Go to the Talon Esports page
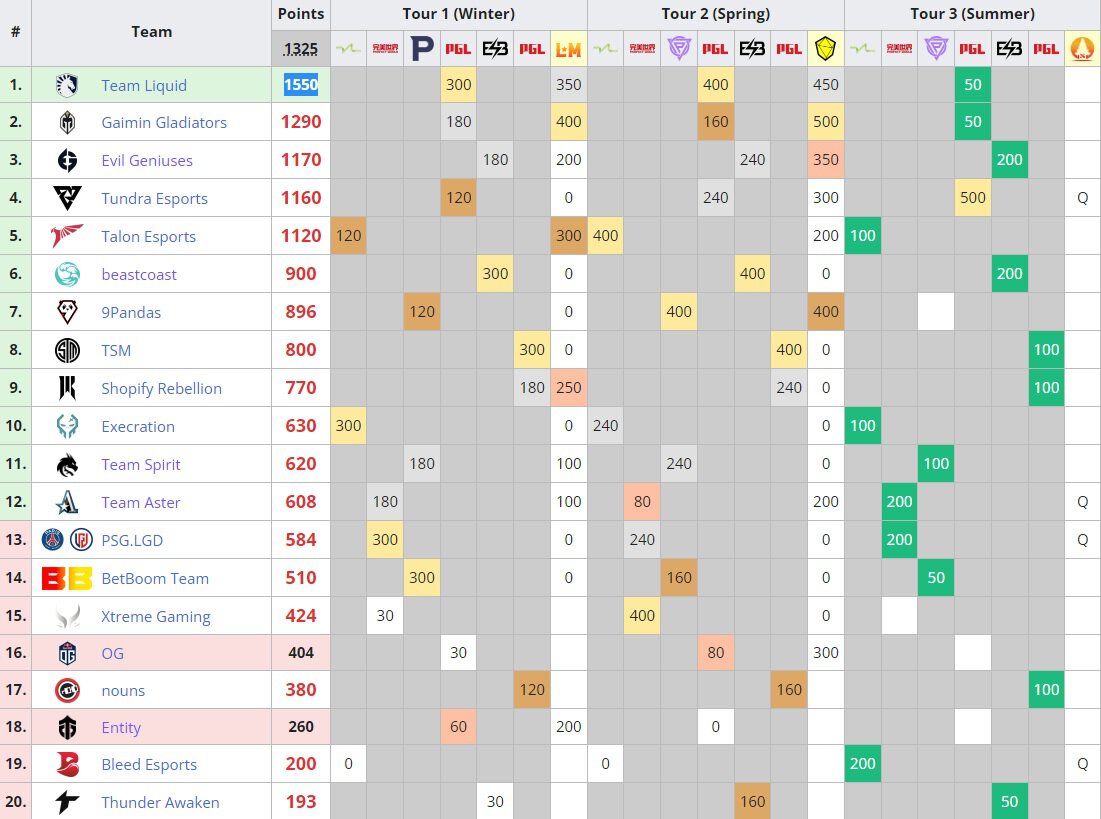 pyautogui.click(x=148, y=237)
